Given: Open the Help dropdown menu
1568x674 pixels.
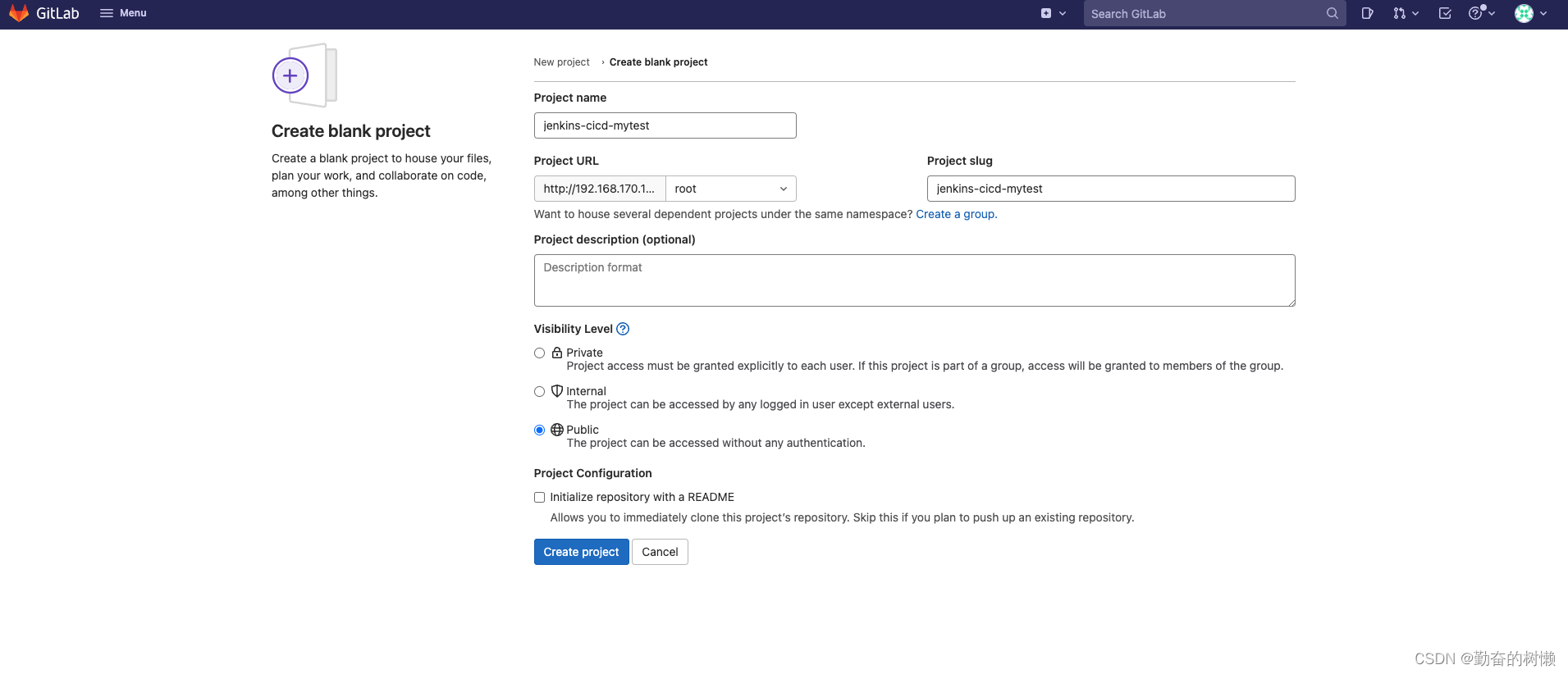Looking at the screenshot, I should click(x=1482, y=13).
